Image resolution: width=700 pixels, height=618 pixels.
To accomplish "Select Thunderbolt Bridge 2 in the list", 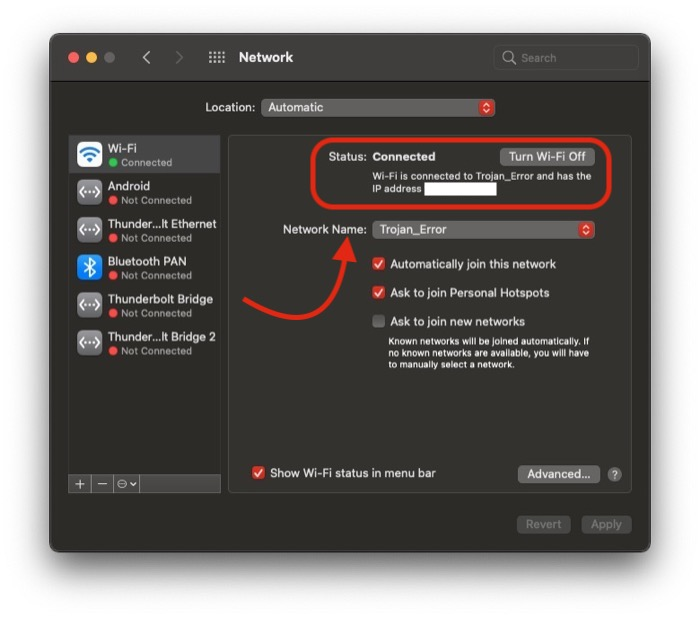I will point(160,343).
